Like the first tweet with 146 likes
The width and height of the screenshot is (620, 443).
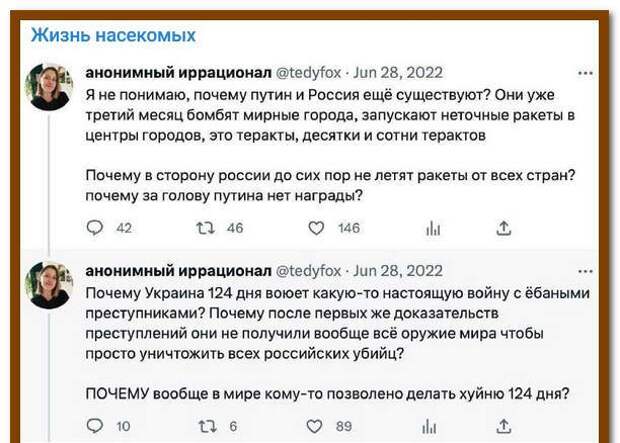316,228
